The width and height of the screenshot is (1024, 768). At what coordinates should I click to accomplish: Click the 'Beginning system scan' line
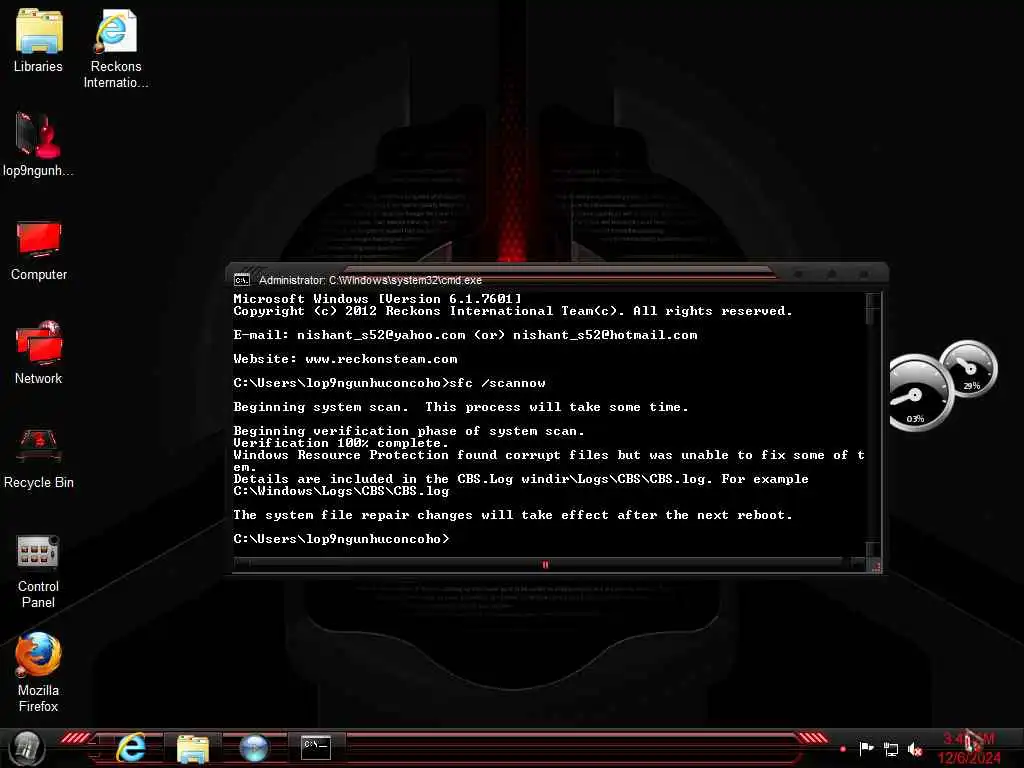click(460, 408)
